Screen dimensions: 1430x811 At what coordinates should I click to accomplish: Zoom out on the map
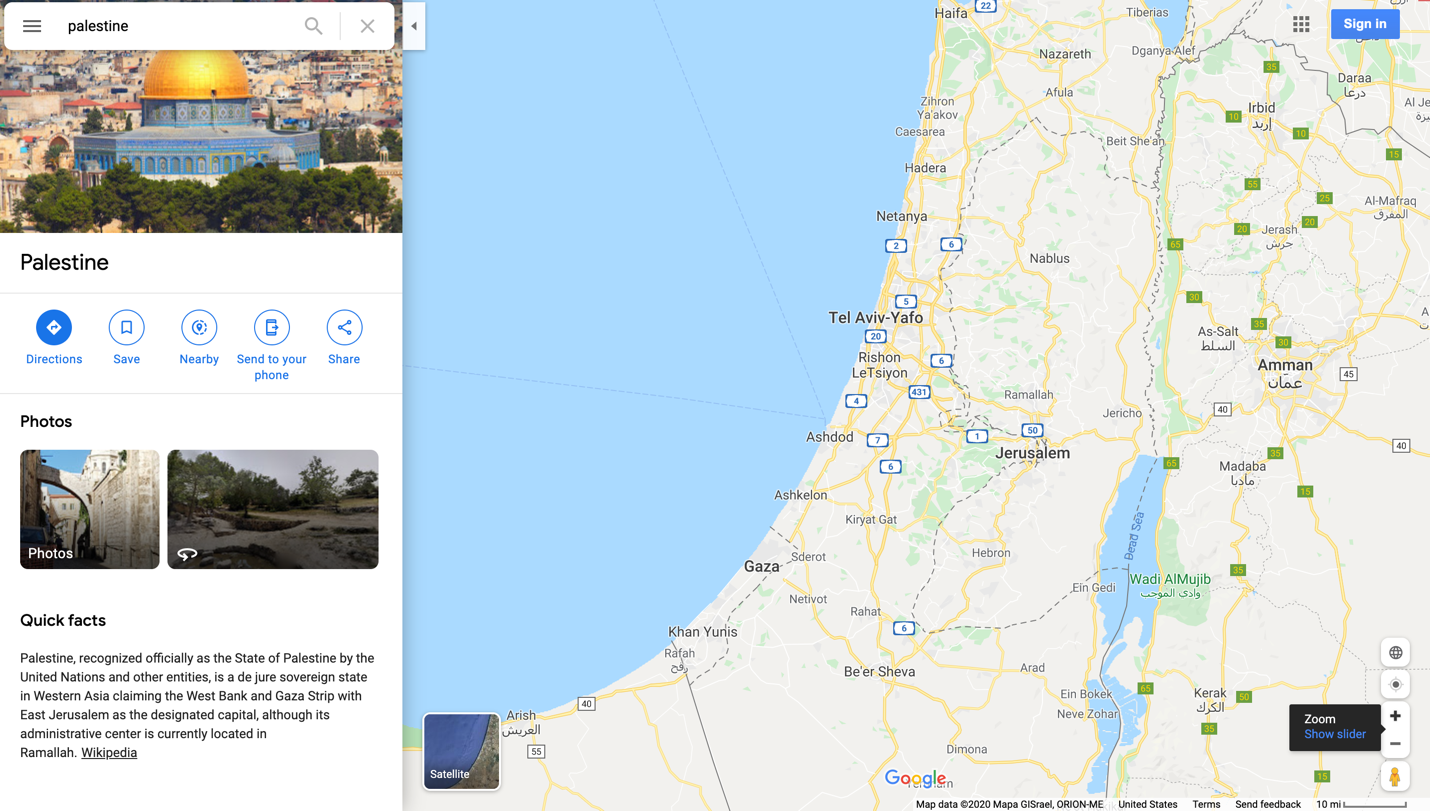[1395, 744]
